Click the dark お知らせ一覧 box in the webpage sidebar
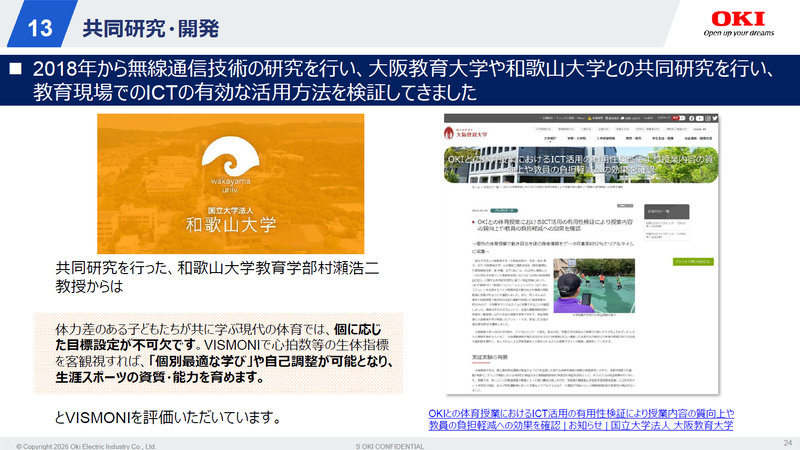The width and height of the screenshot is (800, 450). 666,211
